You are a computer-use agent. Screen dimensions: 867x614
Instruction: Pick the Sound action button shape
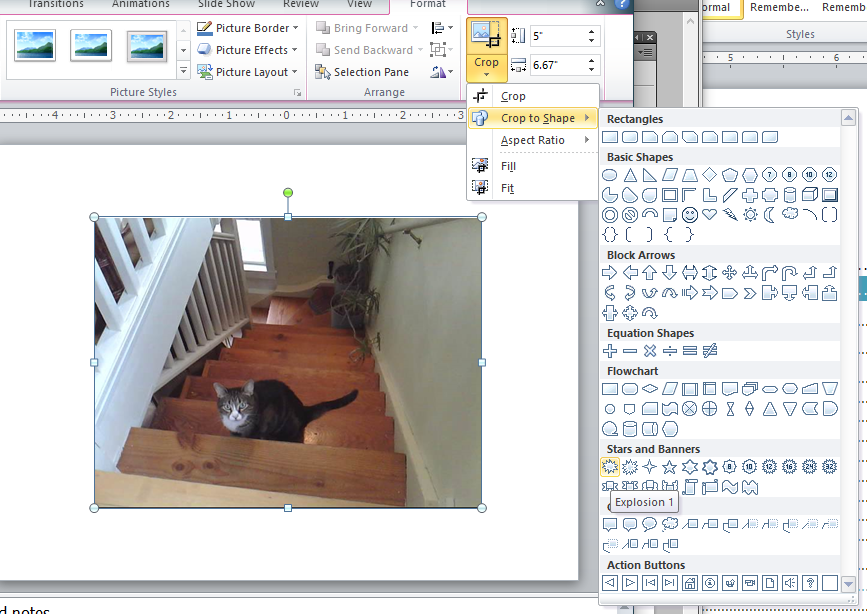click(x=790, y=583)
